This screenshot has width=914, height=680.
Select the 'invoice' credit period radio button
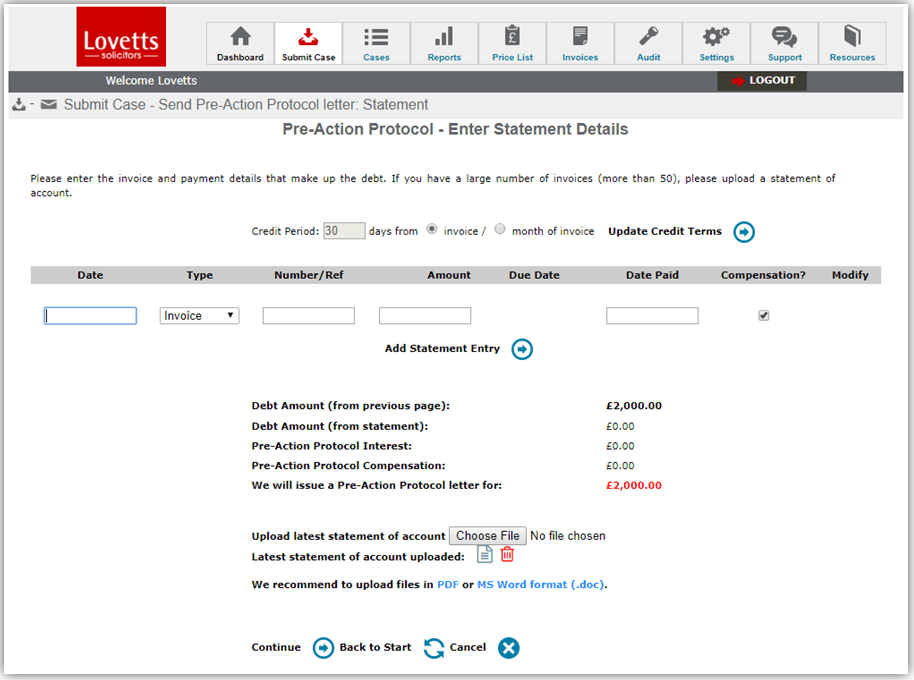click(432, 229)
